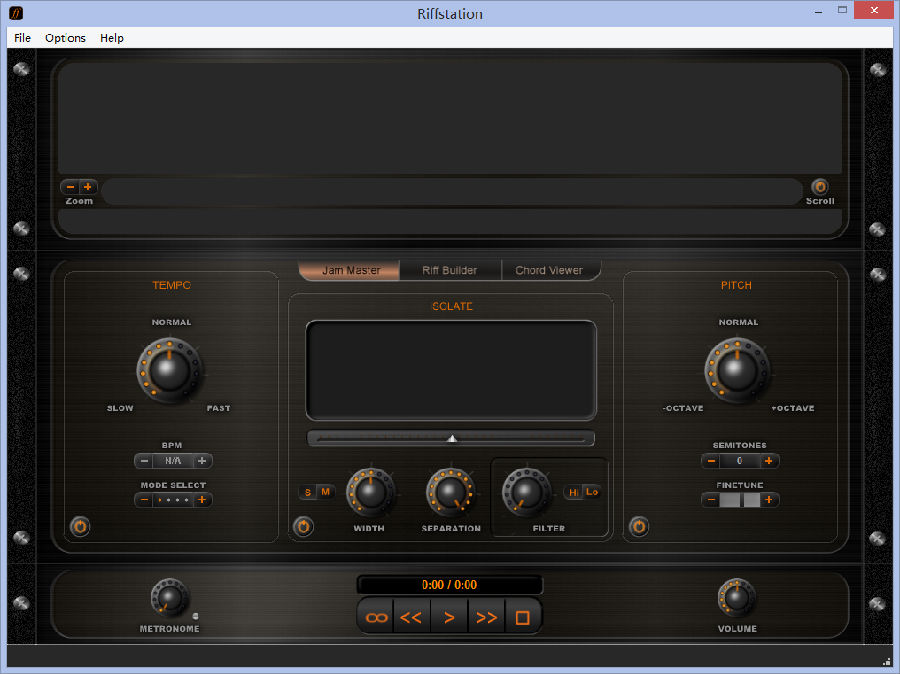Open the Options menu

pyautogui.click(x=65, y=38)
